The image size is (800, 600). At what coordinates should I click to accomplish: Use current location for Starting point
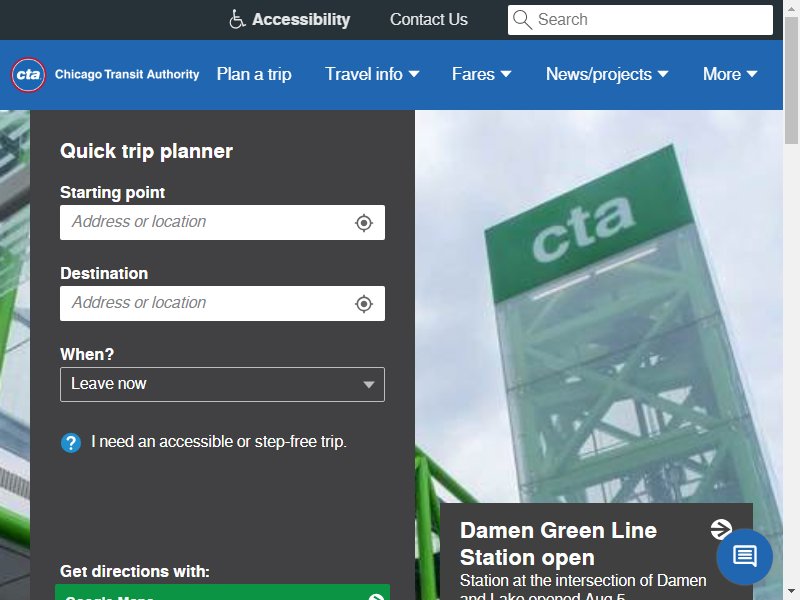click(x=364, y=223)
